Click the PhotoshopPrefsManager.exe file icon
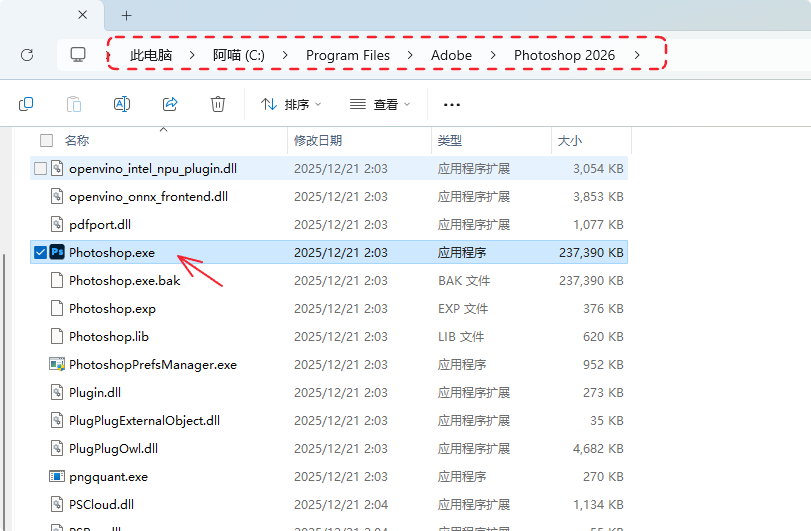This screenshot has width=811, height=531. (57, 365)
